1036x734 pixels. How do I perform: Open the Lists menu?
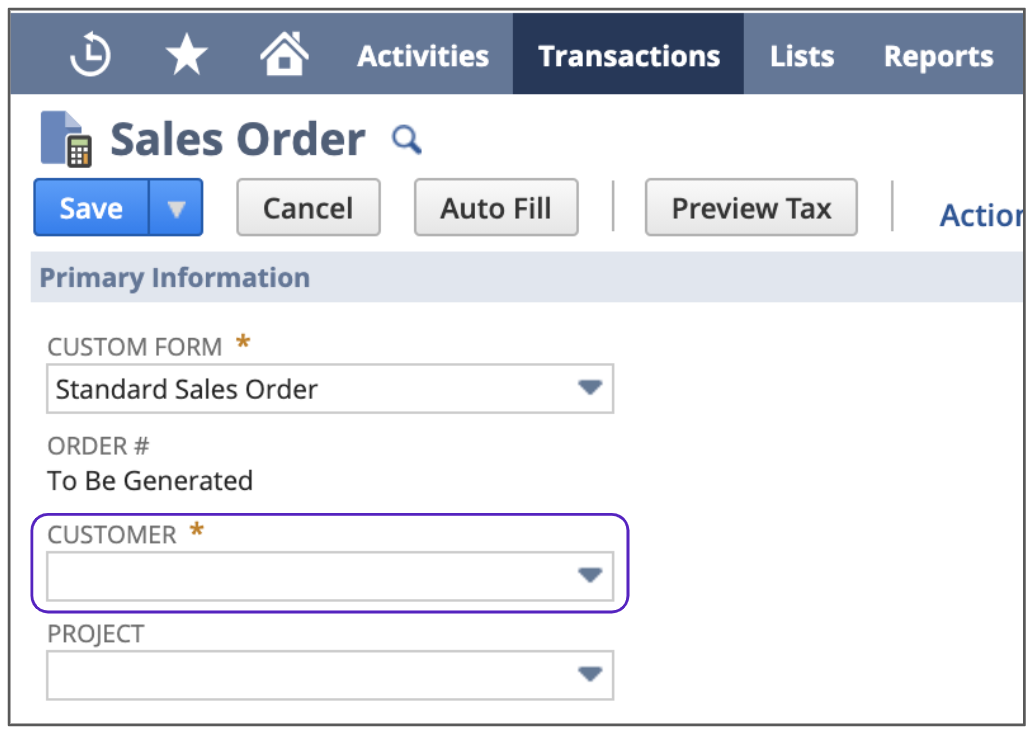click(x=802, y=56)
